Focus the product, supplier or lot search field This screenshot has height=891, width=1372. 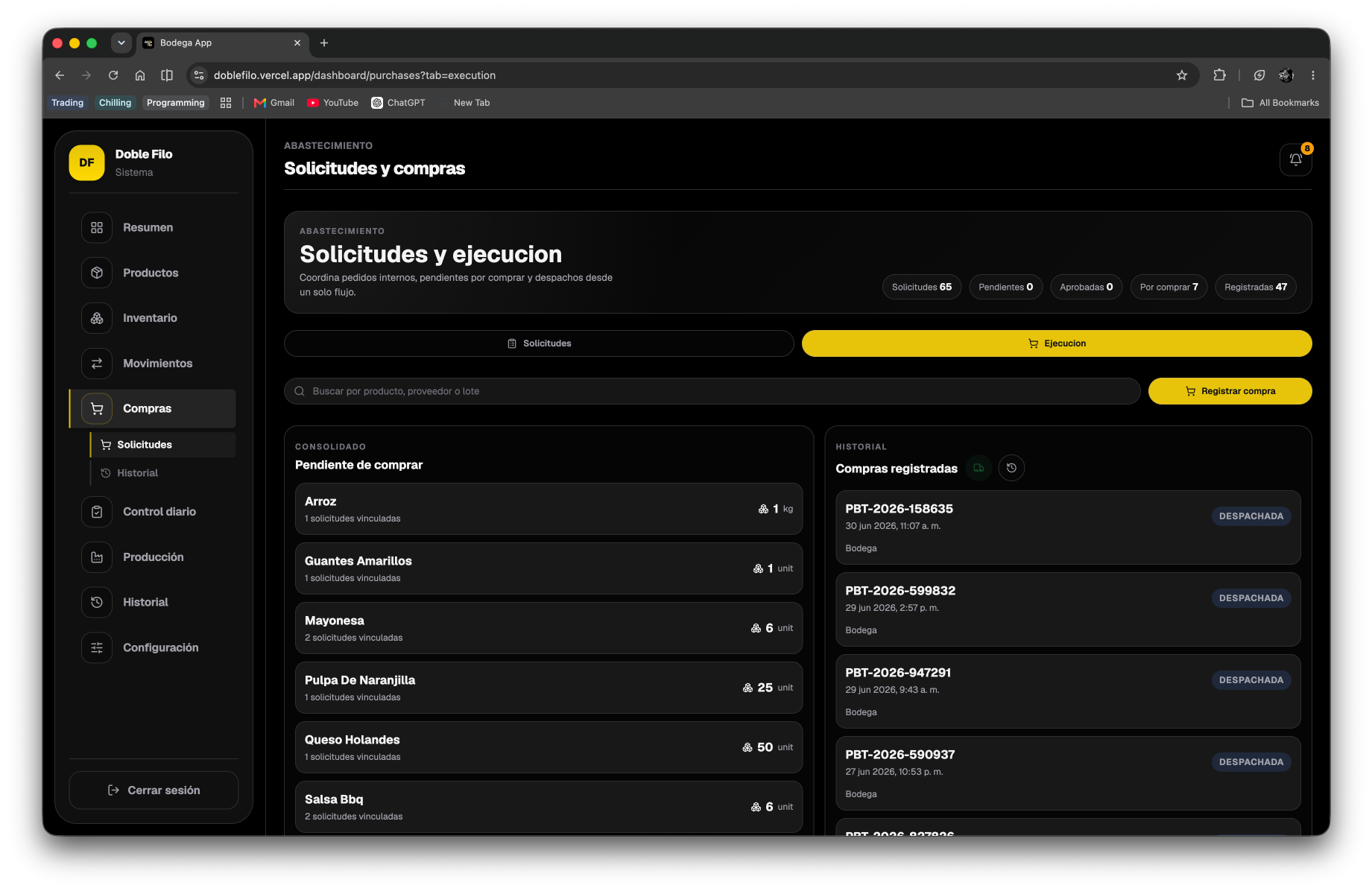click(712, 391)
